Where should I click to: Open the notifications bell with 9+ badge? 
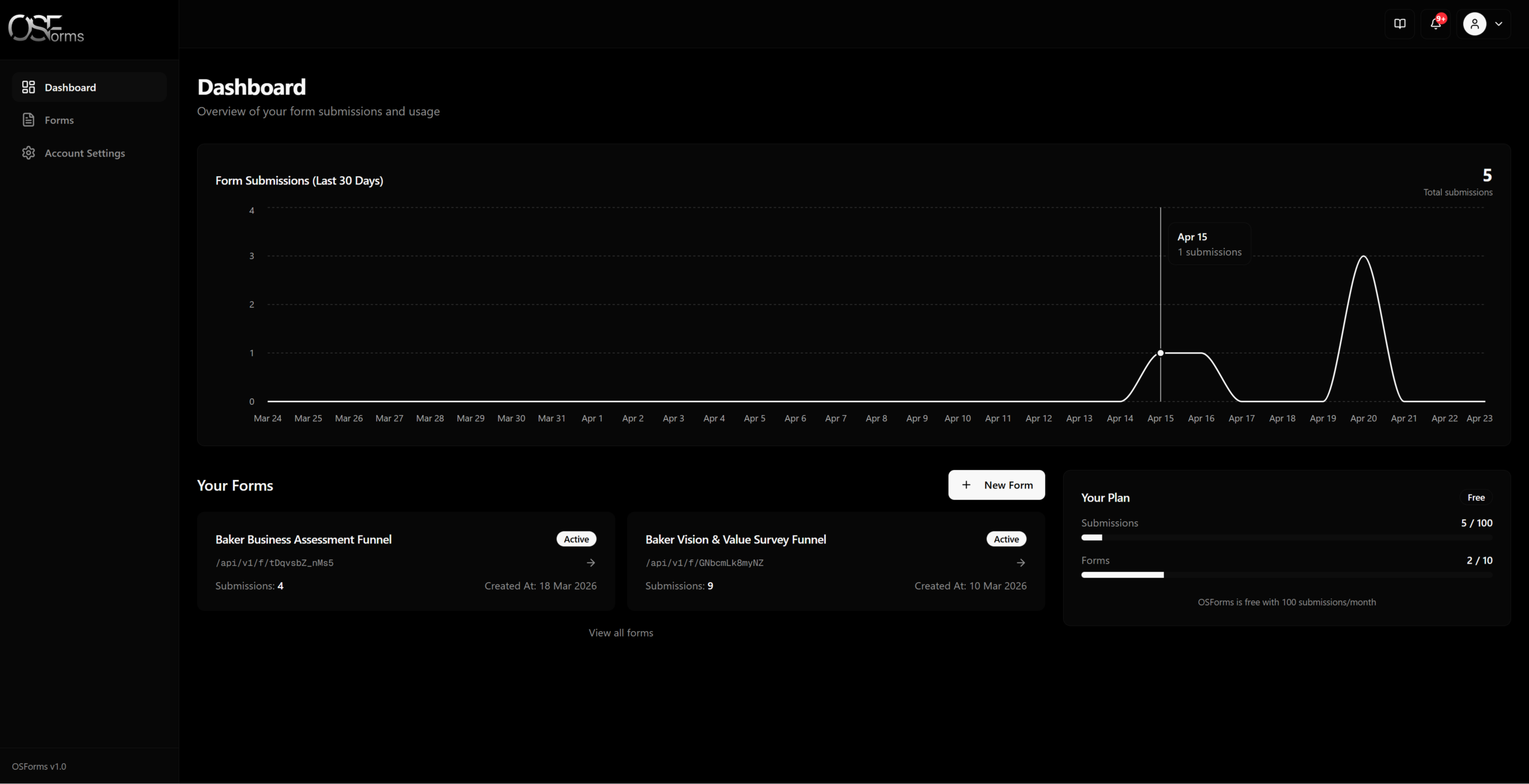pyautogui.click(x=1435, y=24)
